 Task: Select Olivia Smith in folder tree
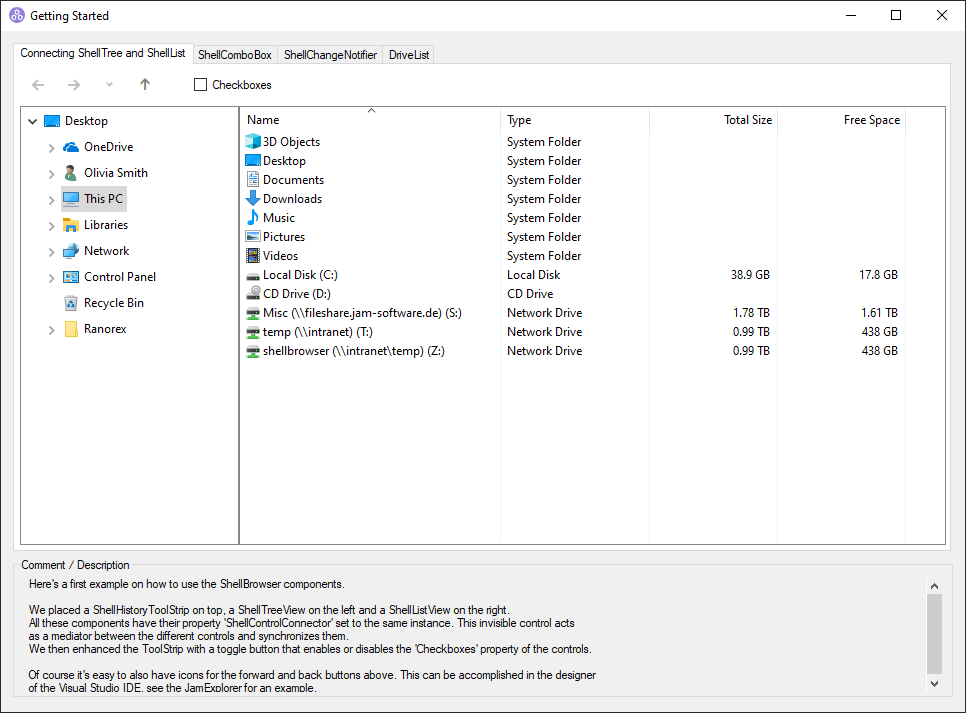pos(115,173)
